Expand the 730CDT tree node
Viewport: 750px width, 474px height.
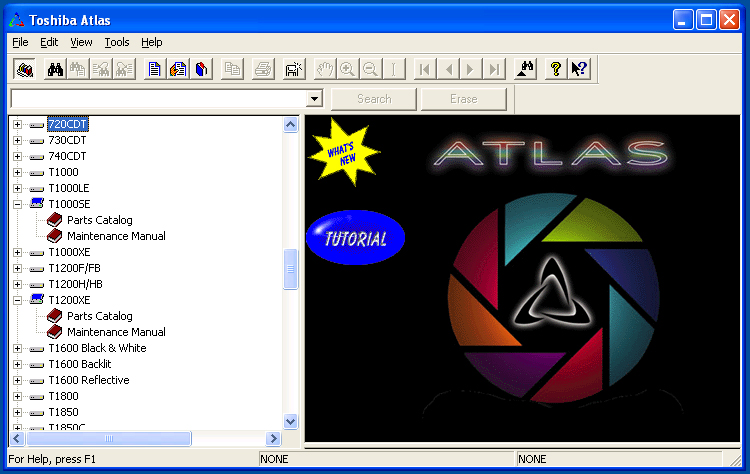17,140
